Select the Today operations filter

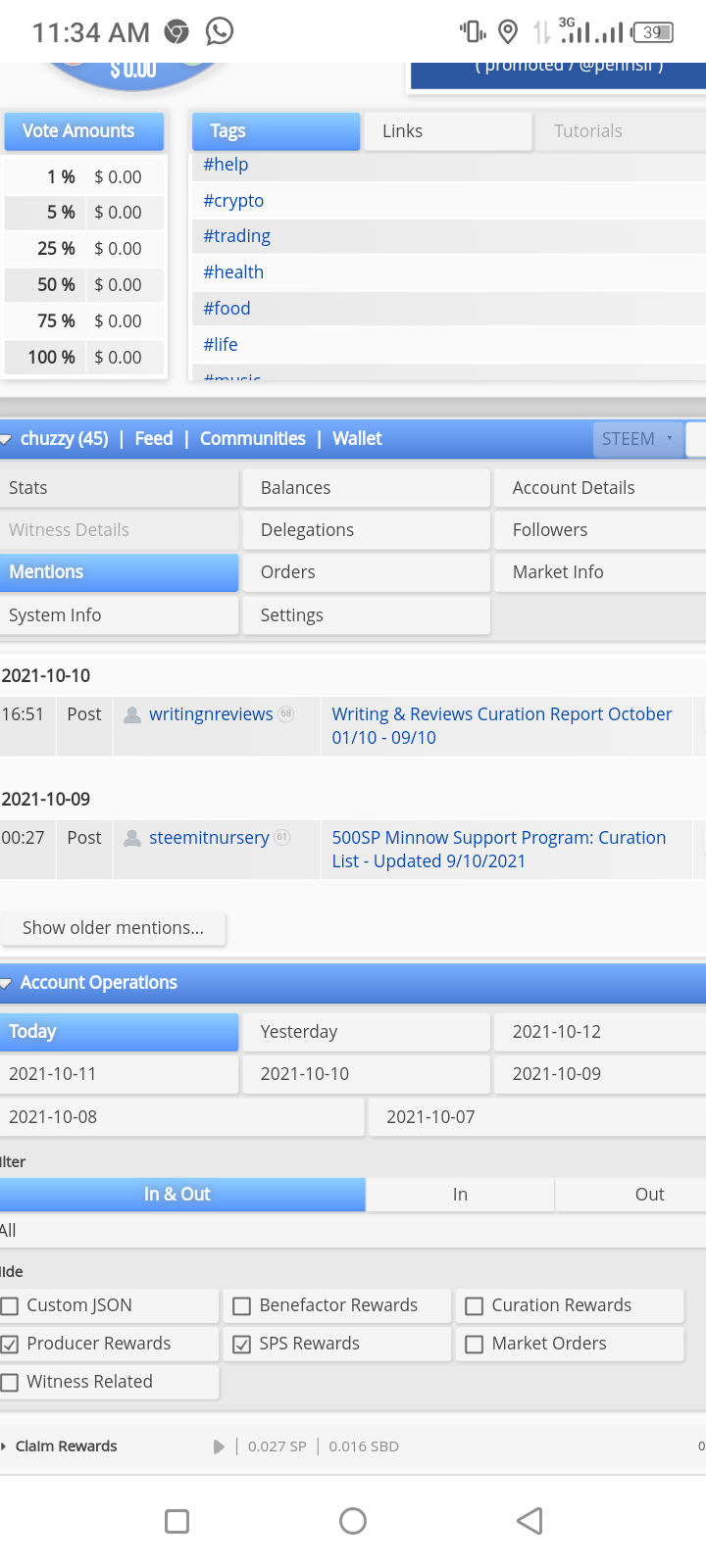(119, 1032)
